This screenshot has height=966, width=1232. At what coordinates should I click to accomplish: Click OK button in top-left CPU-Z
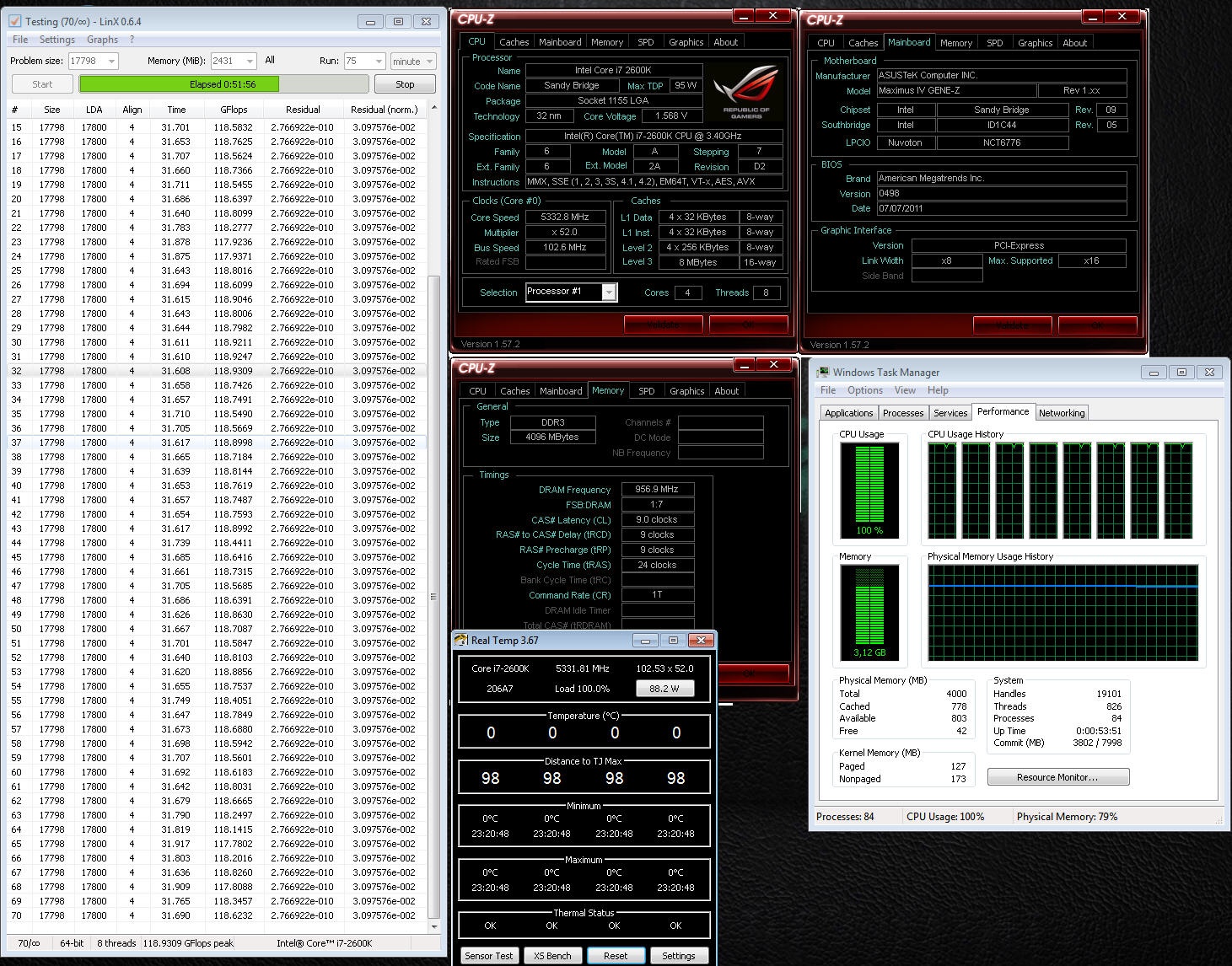749,325
